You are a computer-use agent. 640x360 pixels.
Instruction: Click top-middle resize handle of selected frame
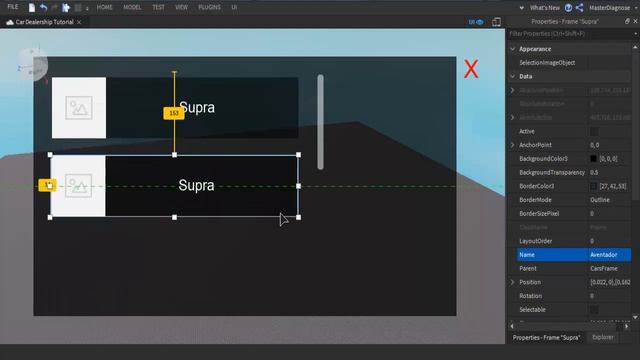click(x=174, y=155)
